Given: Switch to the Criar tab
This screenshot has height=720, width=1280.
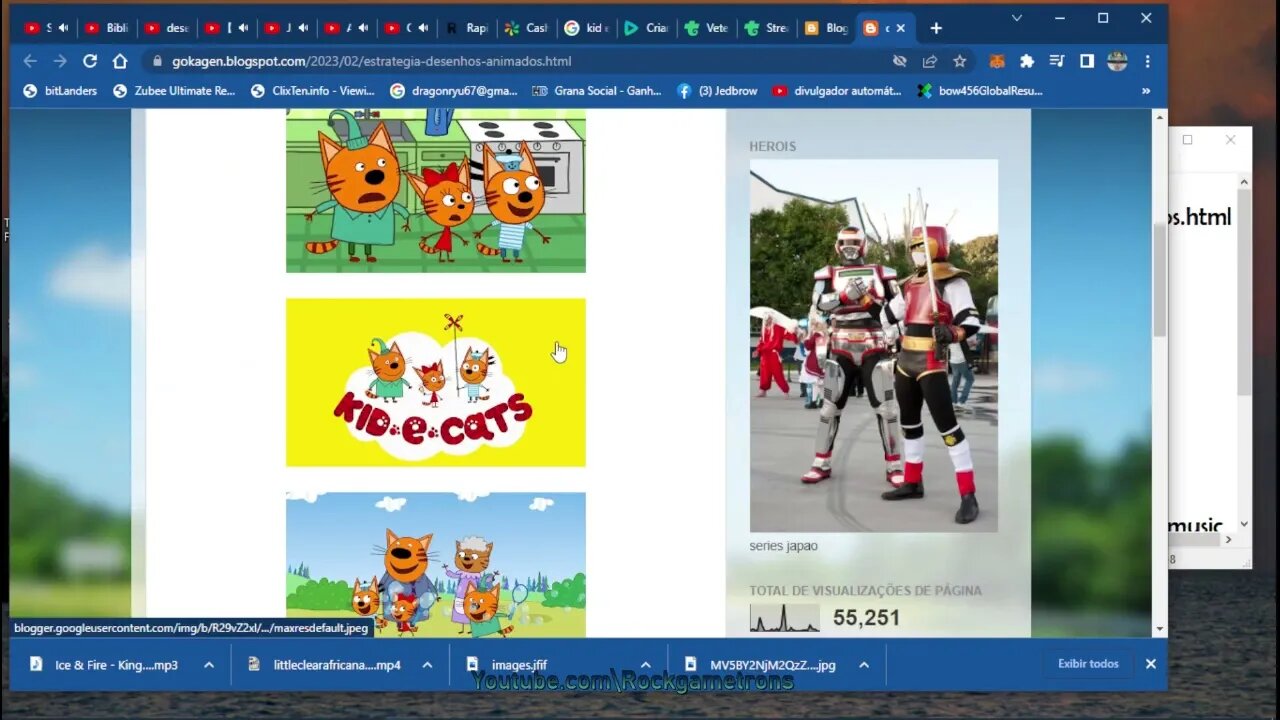Looking at the screenshot, I should [x=646, y=28].
